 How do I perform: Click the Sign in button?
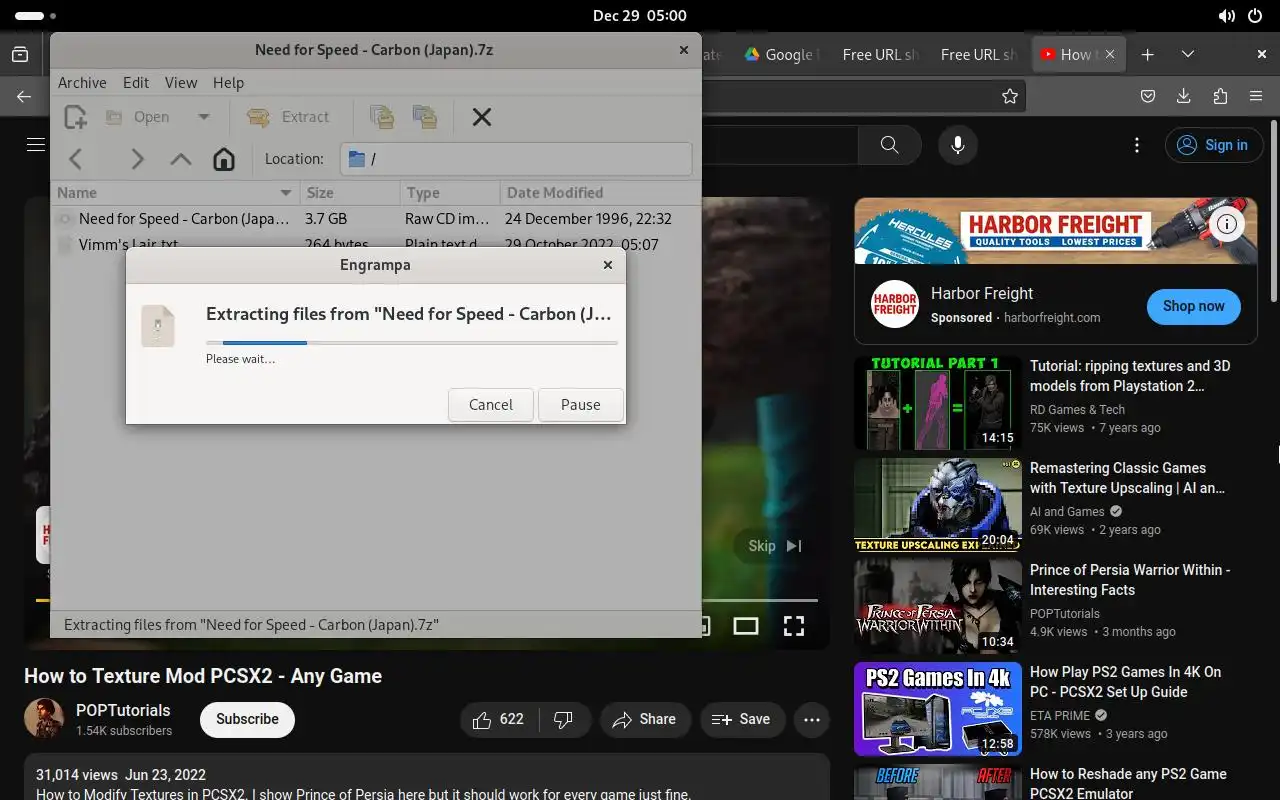pos(1213,145)
